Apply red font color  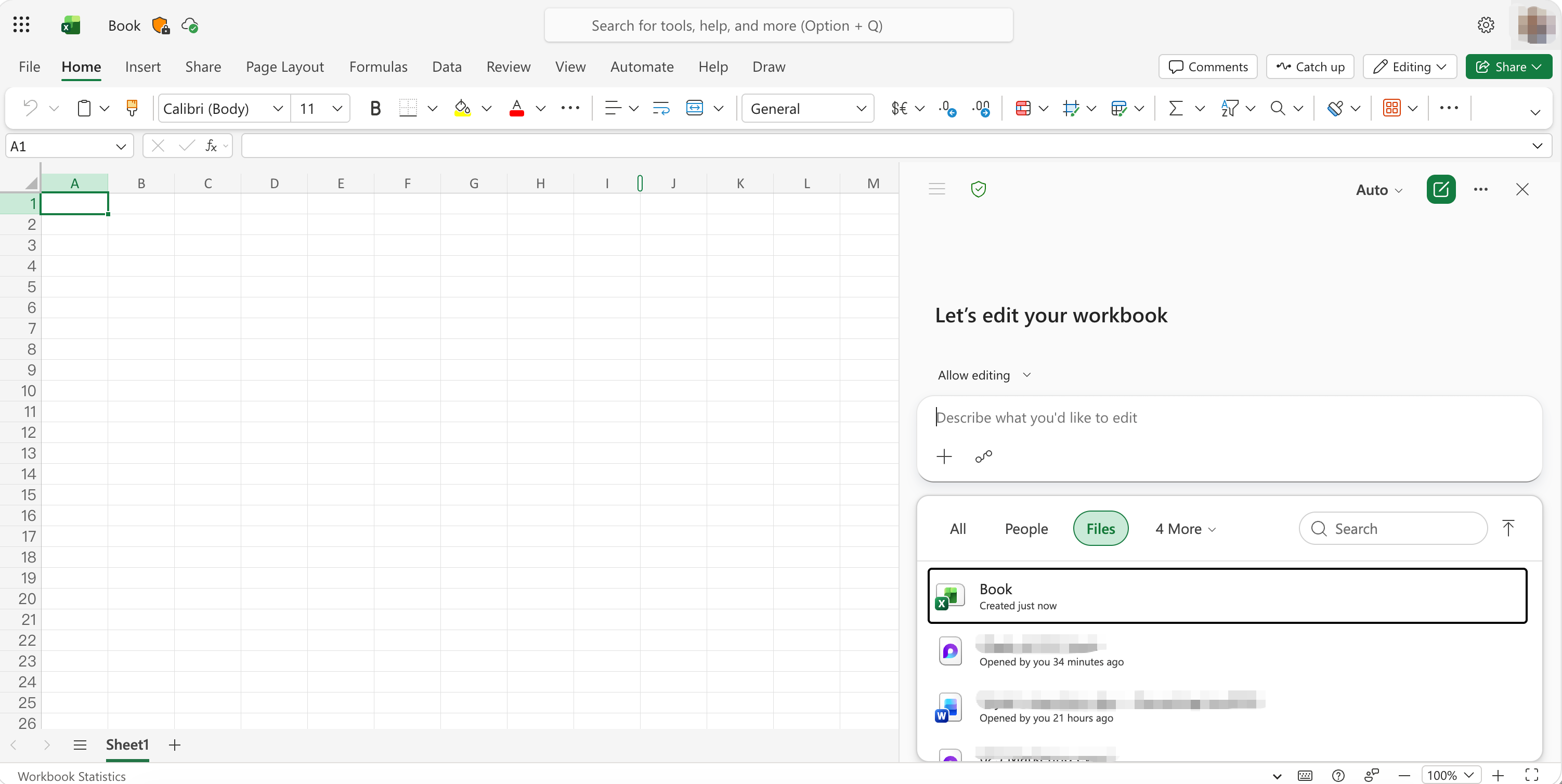pyautogui.click(x=517, y=109)
